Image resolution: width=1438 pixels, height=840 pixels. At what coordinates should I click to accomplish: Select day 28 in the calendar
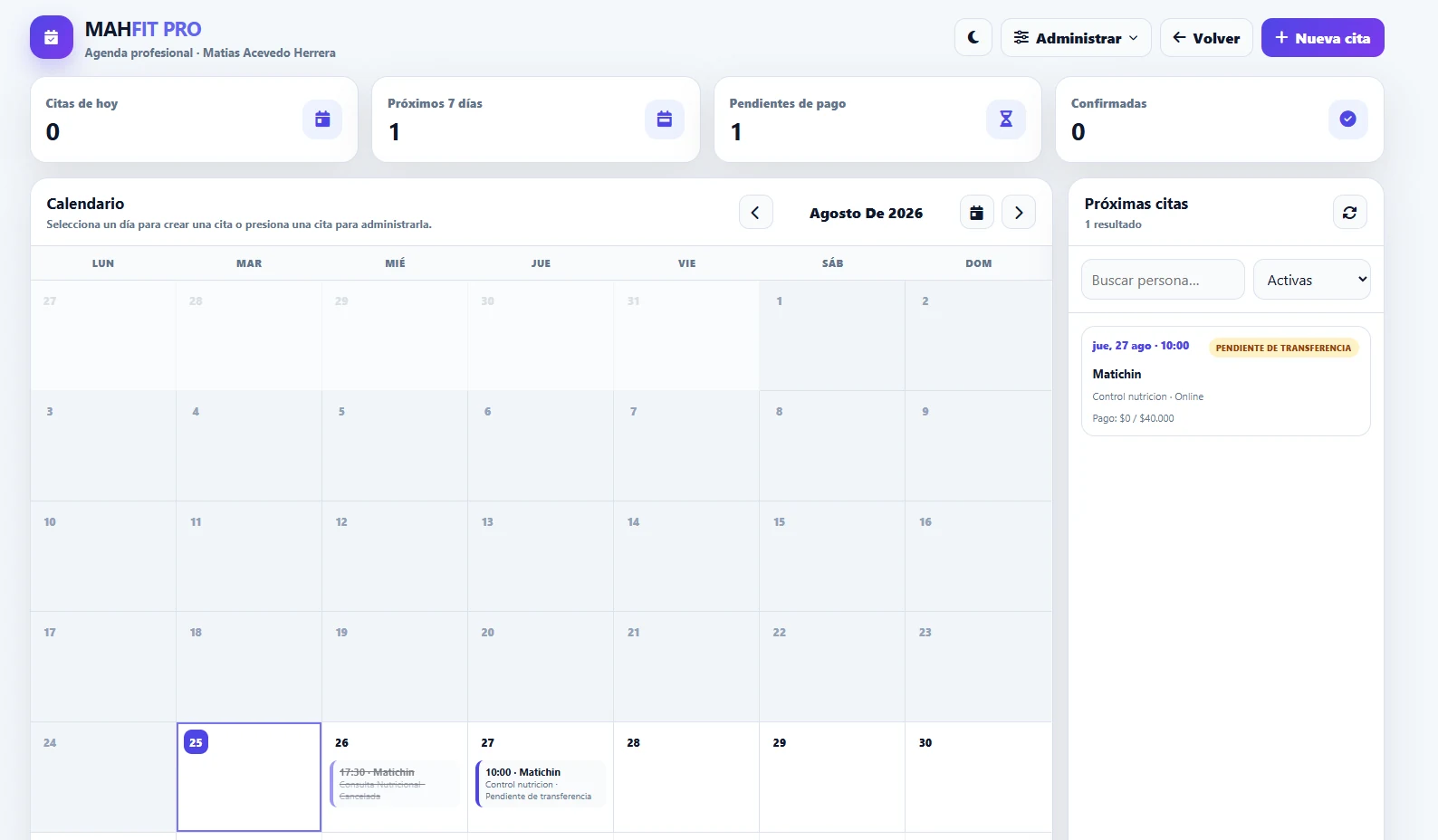(x=686, y=777)
